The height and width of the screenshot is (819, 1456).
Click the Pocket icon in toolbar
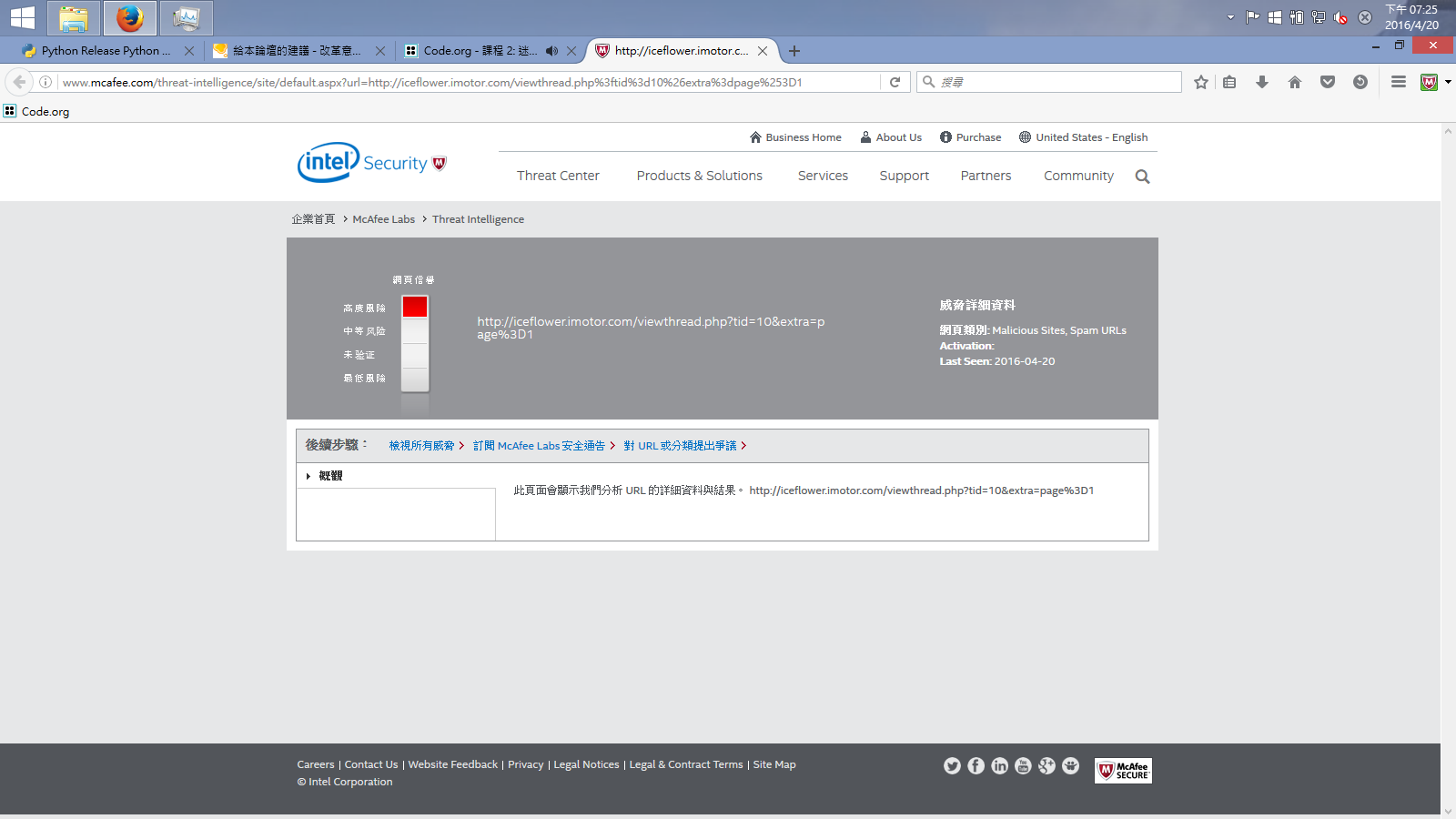[1328, 82]
